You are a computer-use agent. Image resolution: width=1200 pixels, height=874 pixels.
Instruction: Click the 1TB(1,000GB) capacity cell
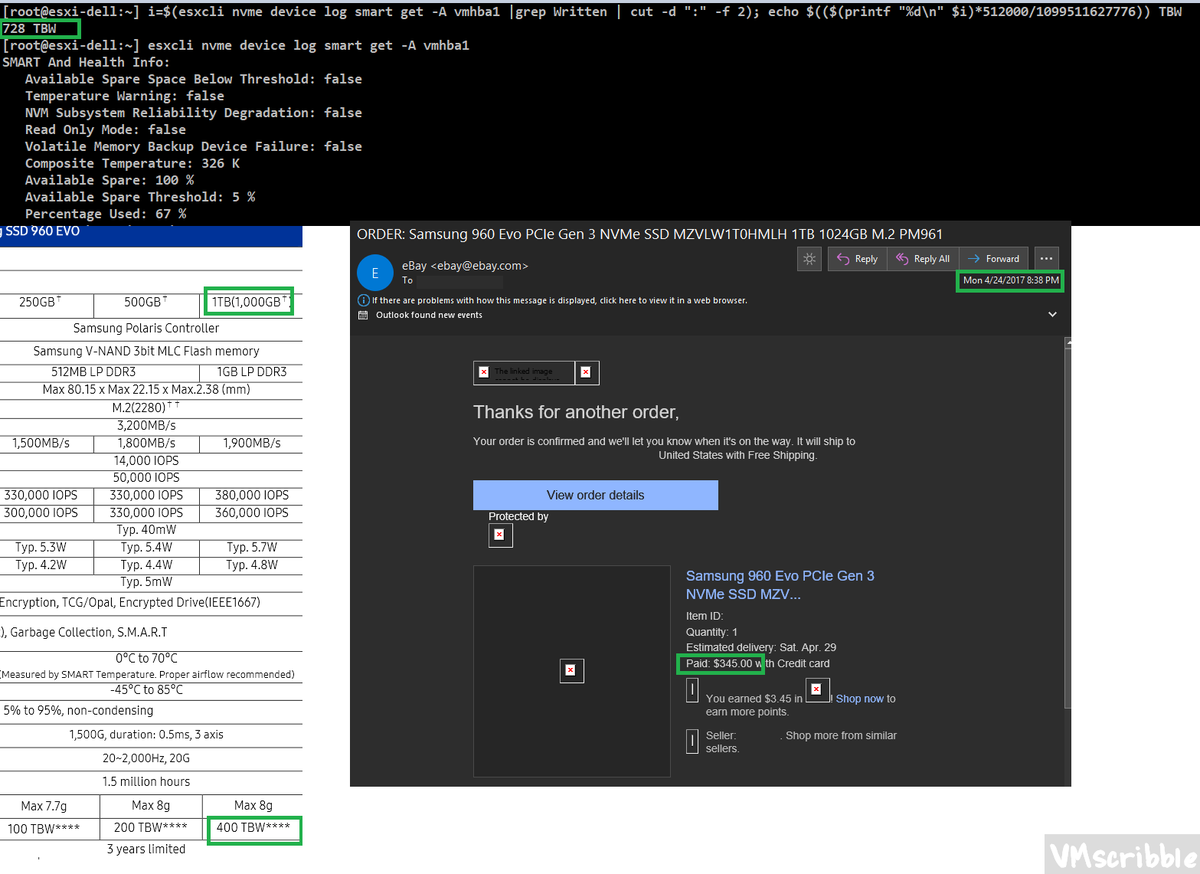[250, 303]
